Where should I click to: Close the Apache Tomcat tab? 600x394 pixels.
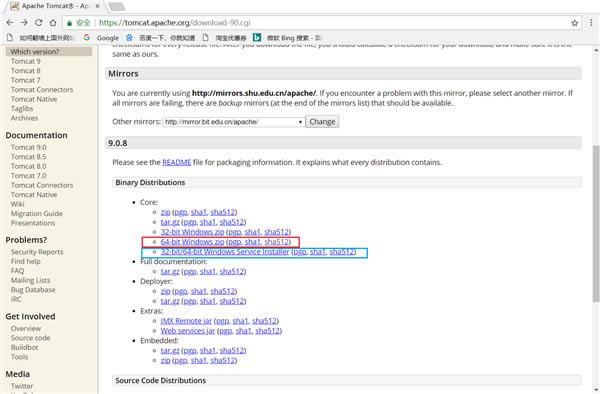coord(98,6)
